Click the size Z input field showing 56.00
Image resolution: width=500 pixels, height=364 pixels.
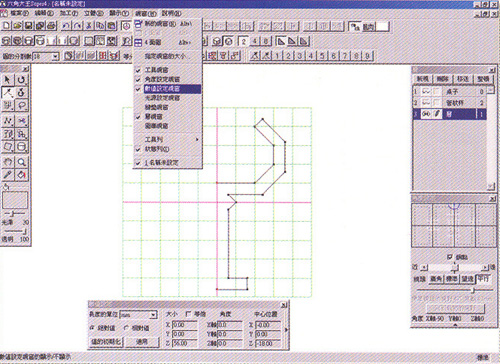tap(184, 343)
